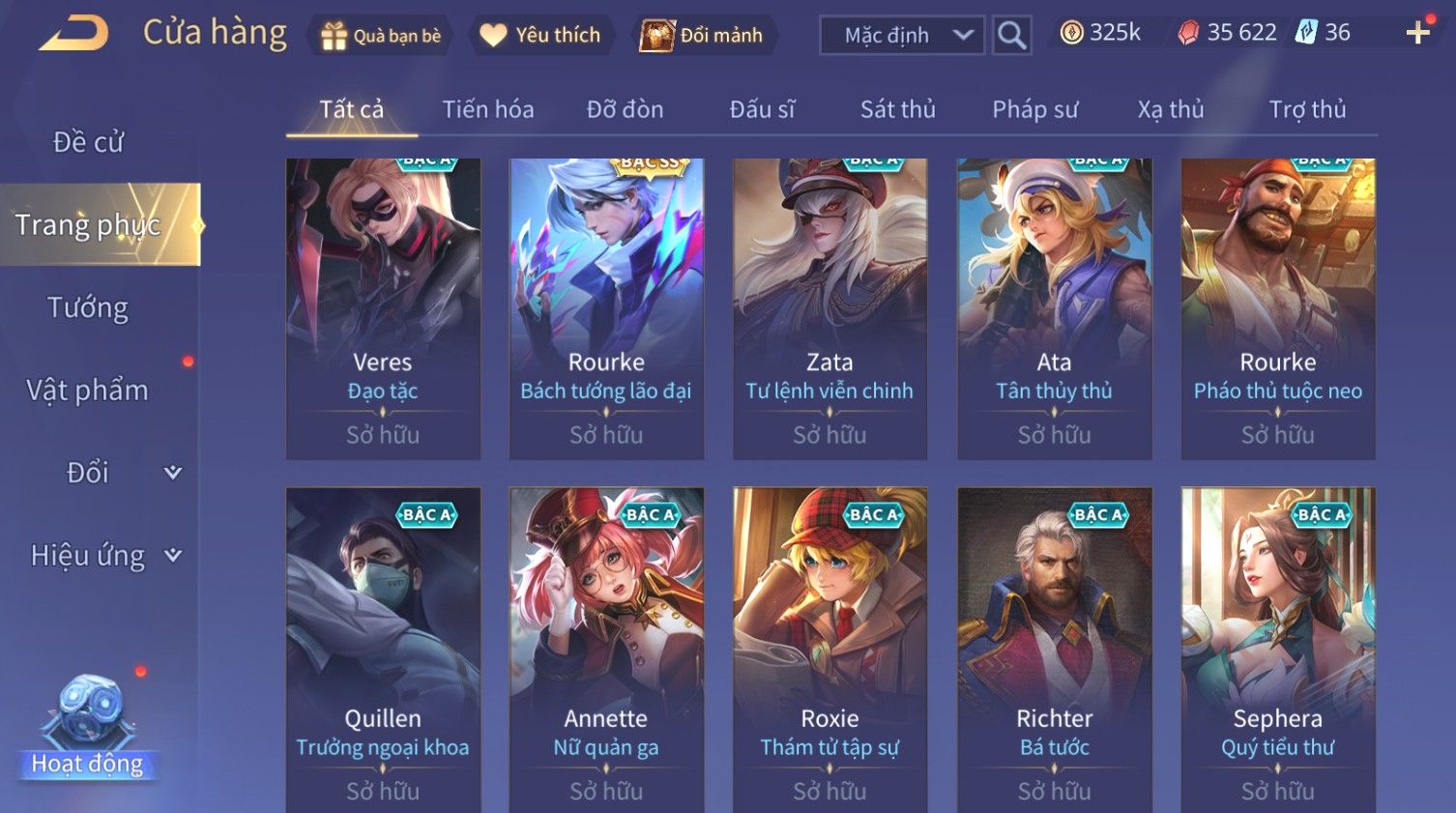Open the Vật phẩm sidebar menu
Viewport: 1456px width, 813px height.
[88, 391]
